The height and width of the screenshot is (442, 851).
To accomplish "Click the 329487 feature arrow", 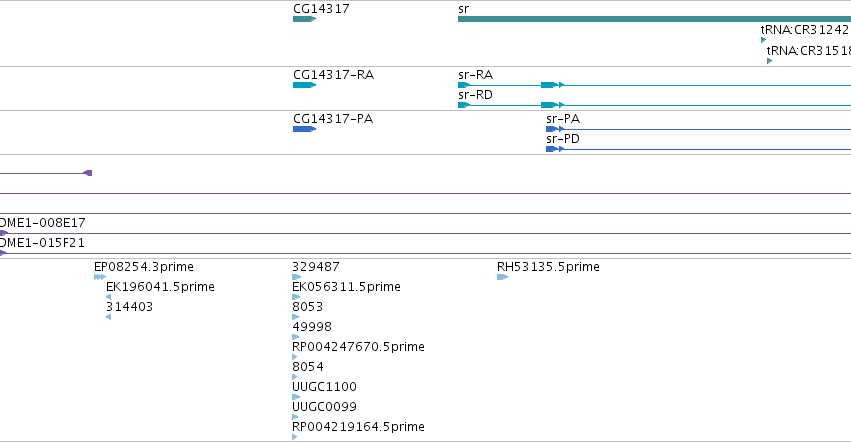I will pos(296,277).
